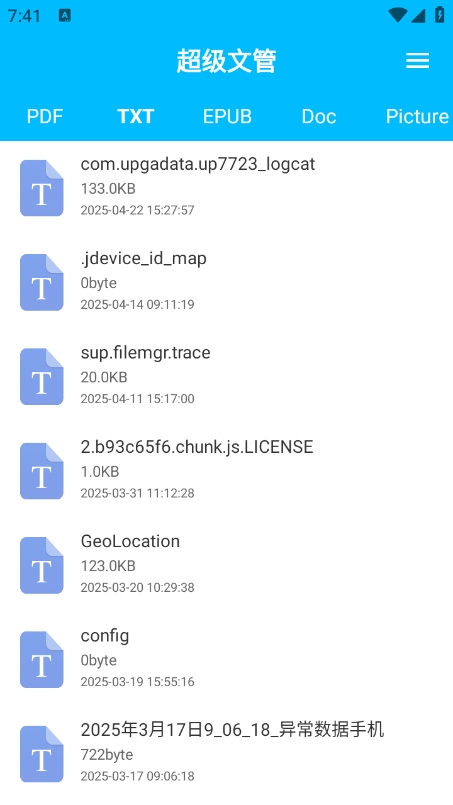Switch to the EPUB tab
This screenshot has width=453, height=805.
(x=227, y=117)
